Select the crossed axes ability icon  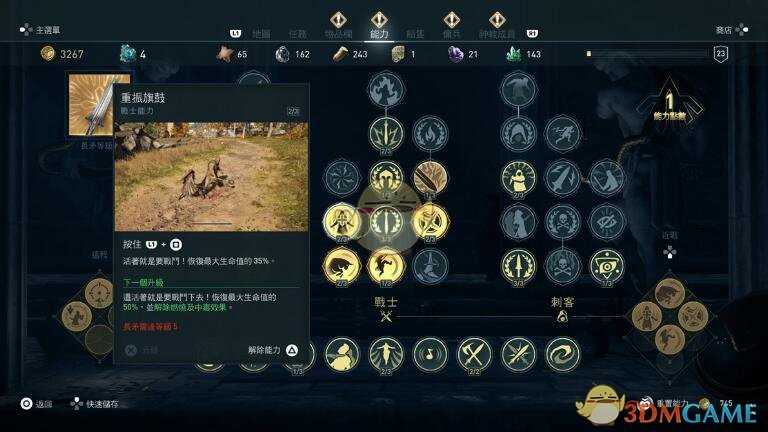point(474,354)
